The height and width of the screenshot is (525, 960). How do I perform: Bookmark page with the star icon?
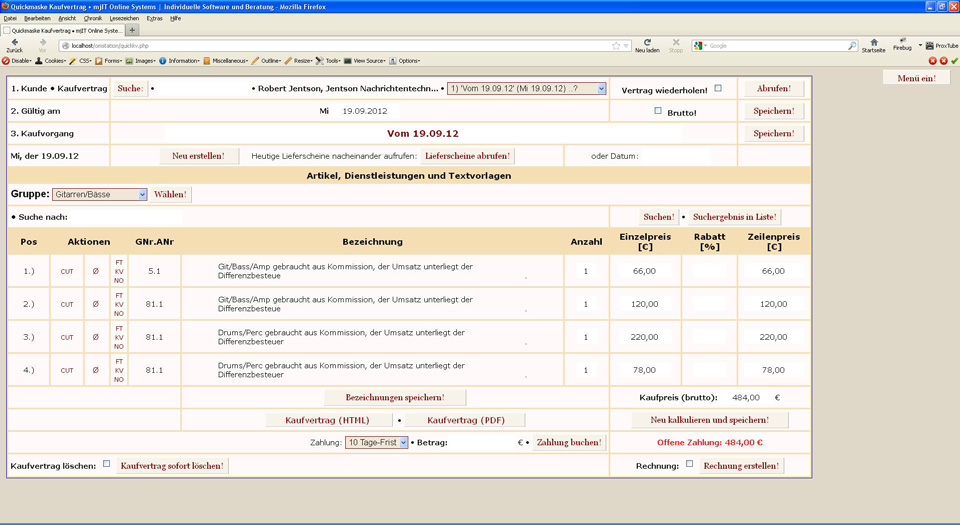pyautogui.click(x=616, y=46)
